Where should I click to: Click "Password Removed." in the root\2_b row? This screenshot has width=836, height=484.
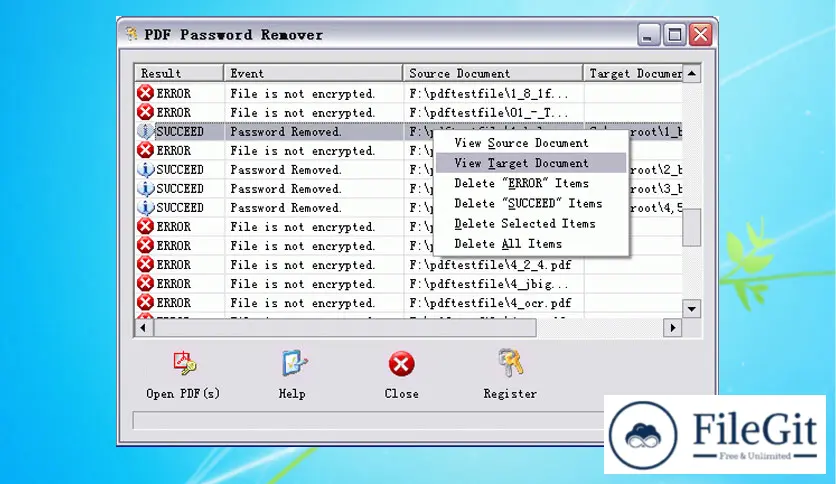click(286, 170)
